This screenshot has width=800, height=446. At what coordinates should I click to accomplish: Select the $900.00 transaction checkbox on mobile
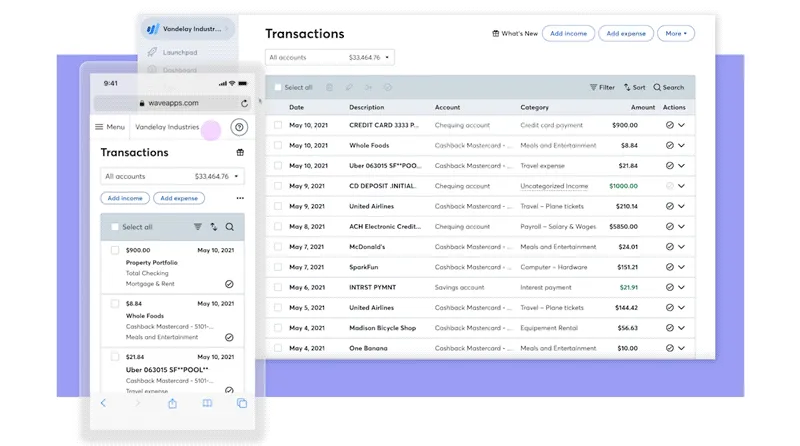[115, 251]
